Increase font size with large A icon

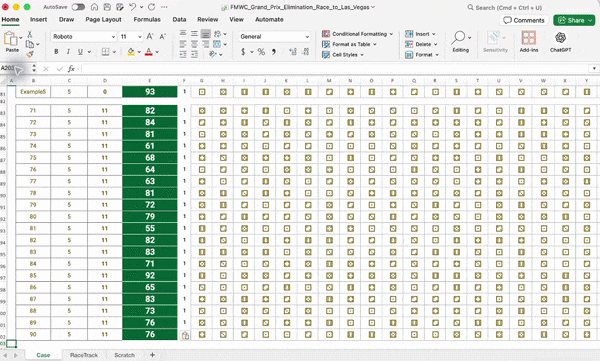[150, 36]
